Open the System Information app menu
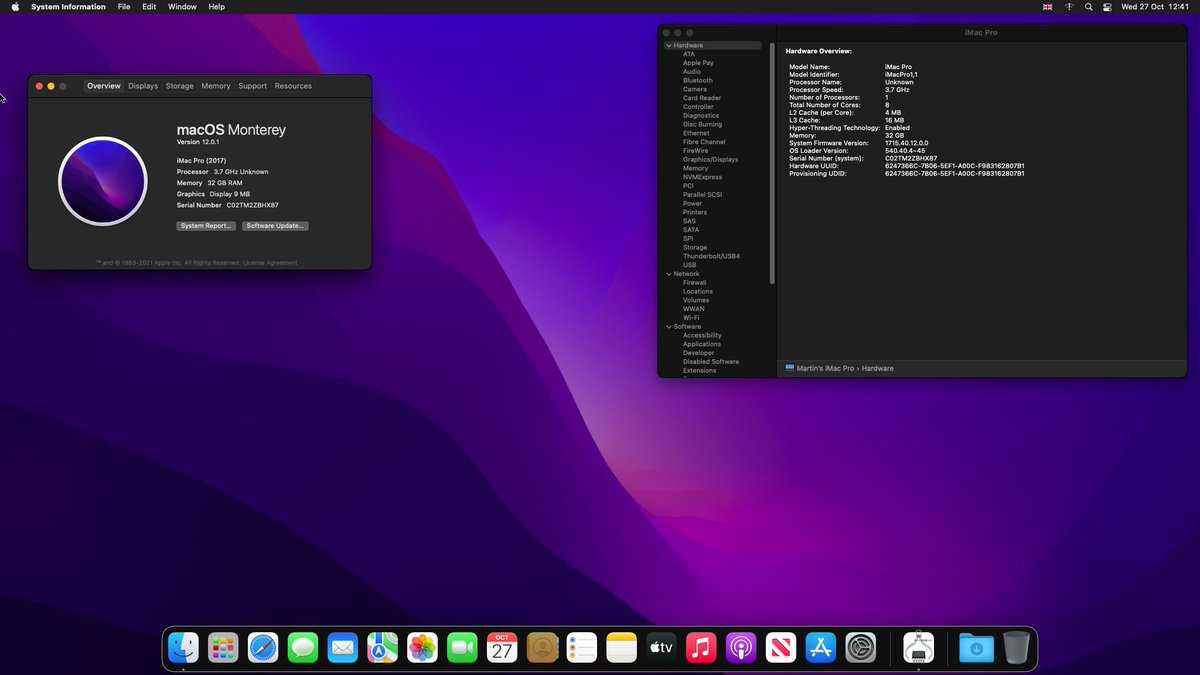Viewport: 1200px width, 675px height. 68,7
